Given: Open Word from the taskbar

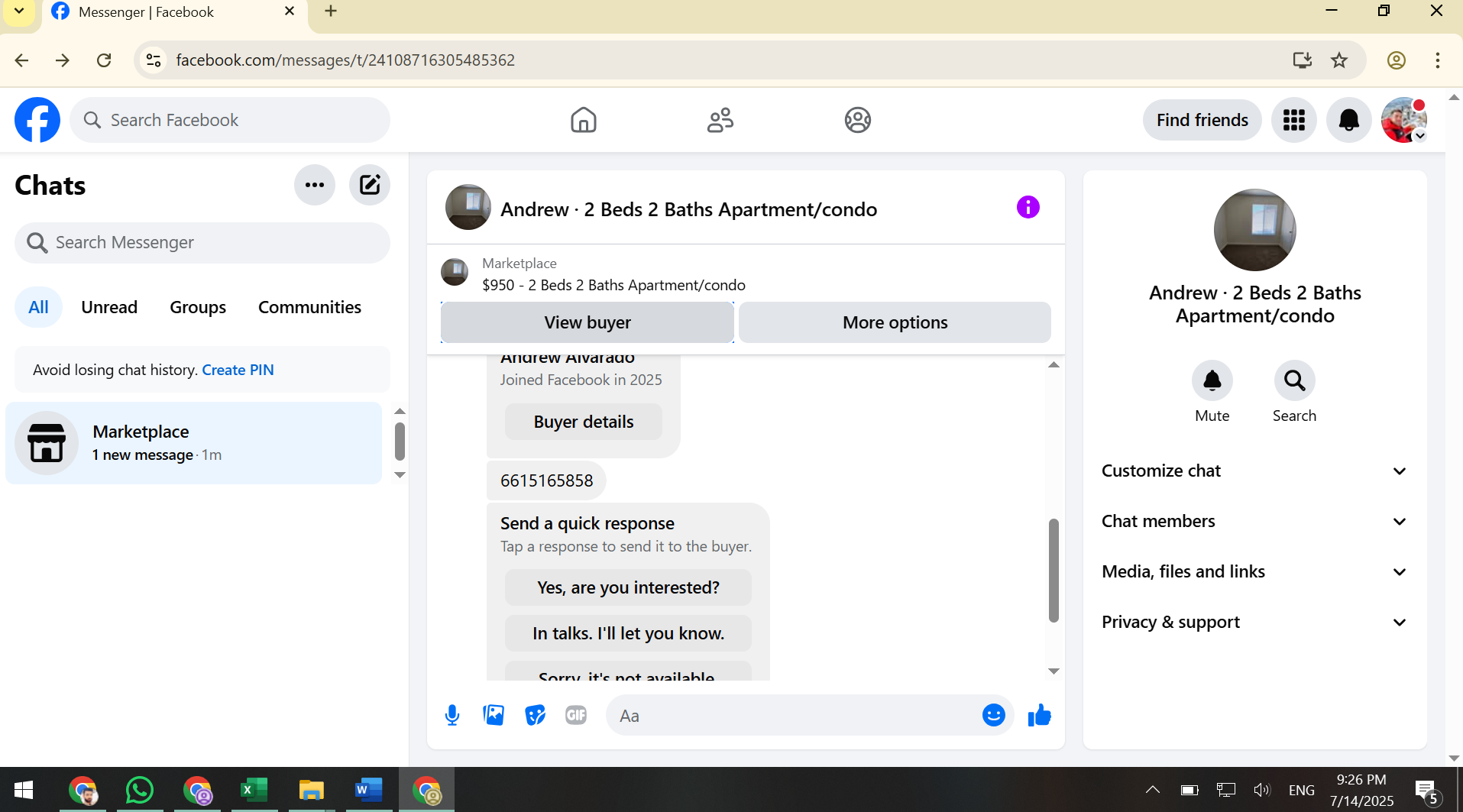Looking at the screenshot, I should pos(368,790).
